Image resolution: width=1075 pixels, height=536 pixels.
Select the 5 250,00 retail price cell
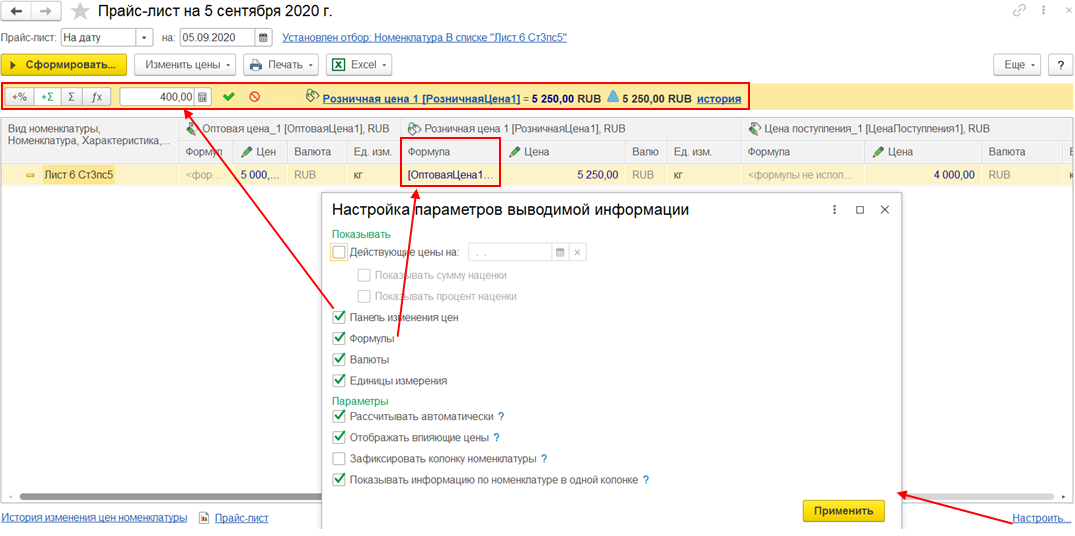coord(564,175)
